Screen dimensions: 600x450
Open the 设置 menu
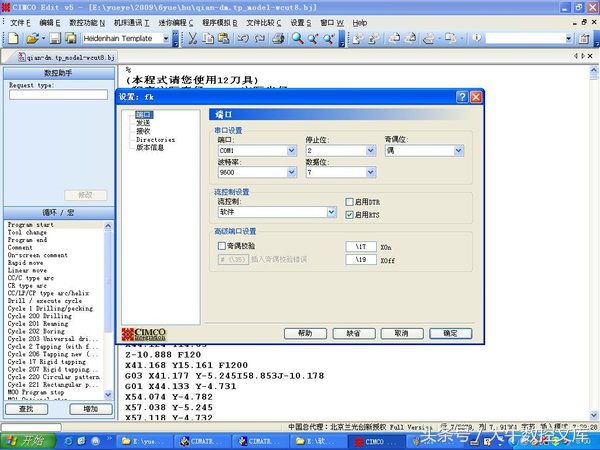300,23
